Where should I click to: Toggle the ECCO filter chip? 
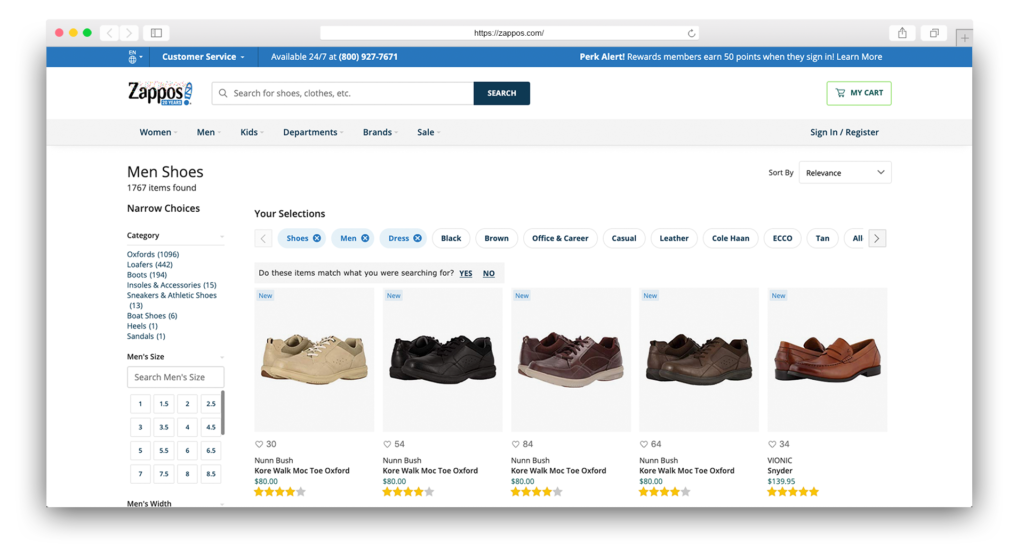782,238
